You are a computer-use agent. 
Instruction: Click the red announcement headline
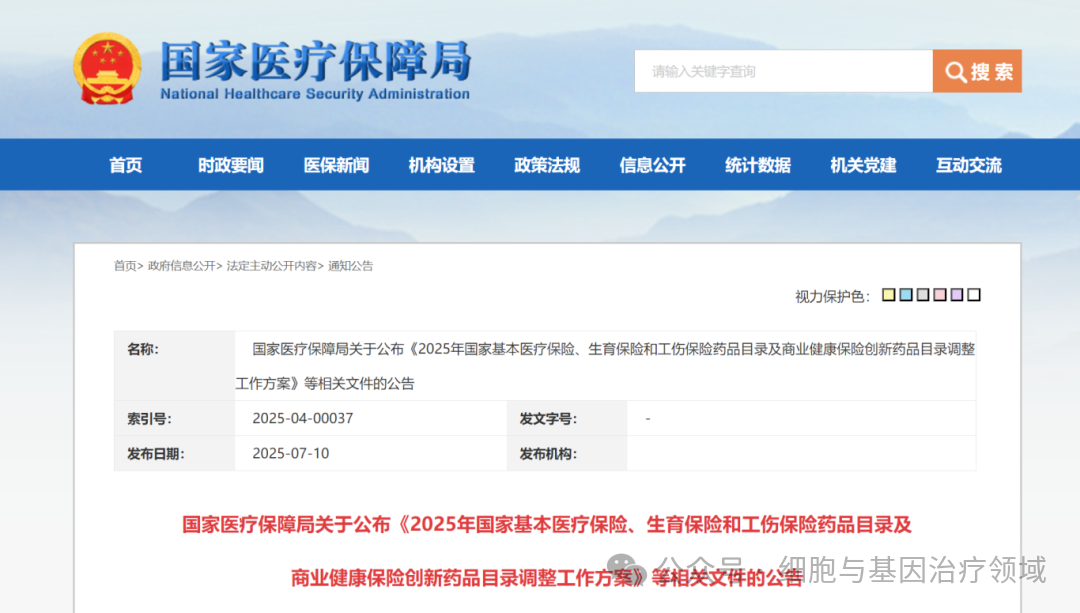pos(547,551)
